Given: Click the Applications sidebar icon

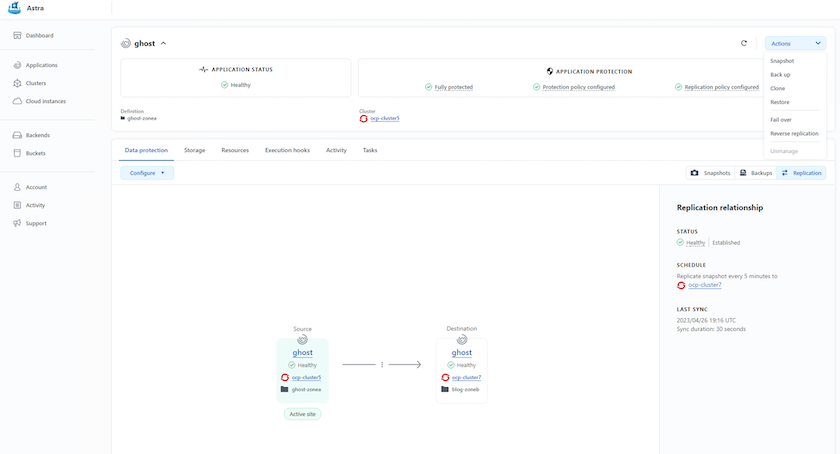Looking at the screenshot, I should (x=17, y=65).
